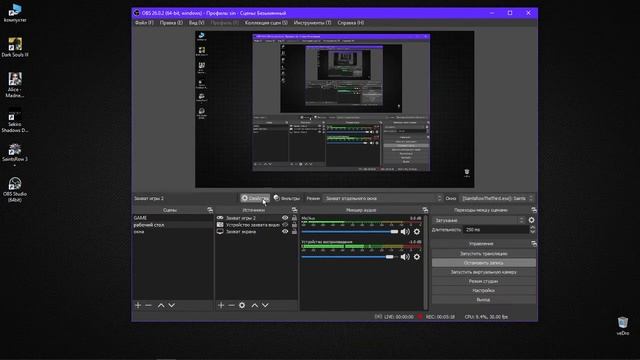Open Dark Souls III desktop shortcut

pyautogui.click(x=15, y=47)
